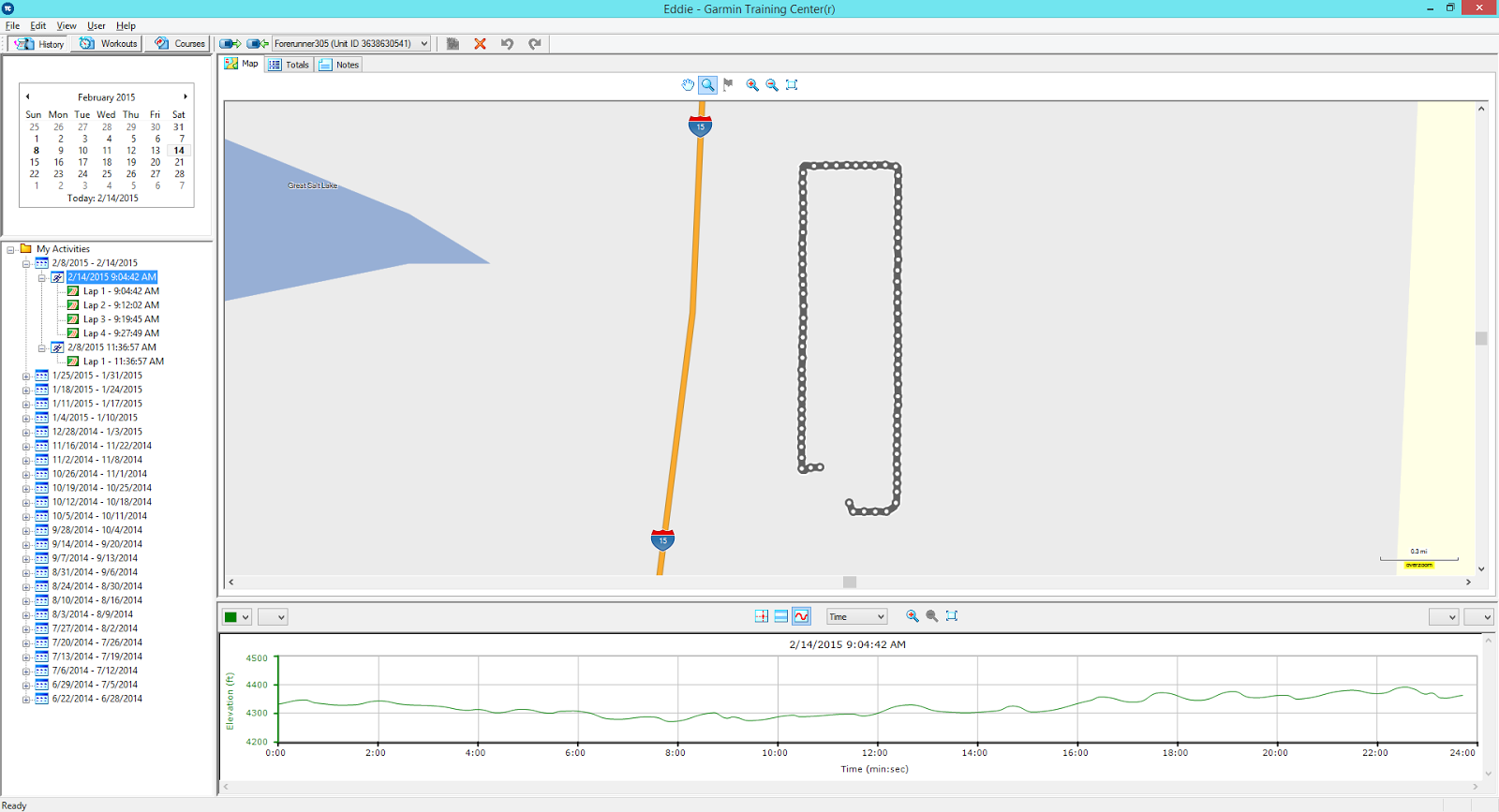Viewport: 1499px width, 812px height.
Task: Click the Redo arrow icon
Action: (535, 44)
